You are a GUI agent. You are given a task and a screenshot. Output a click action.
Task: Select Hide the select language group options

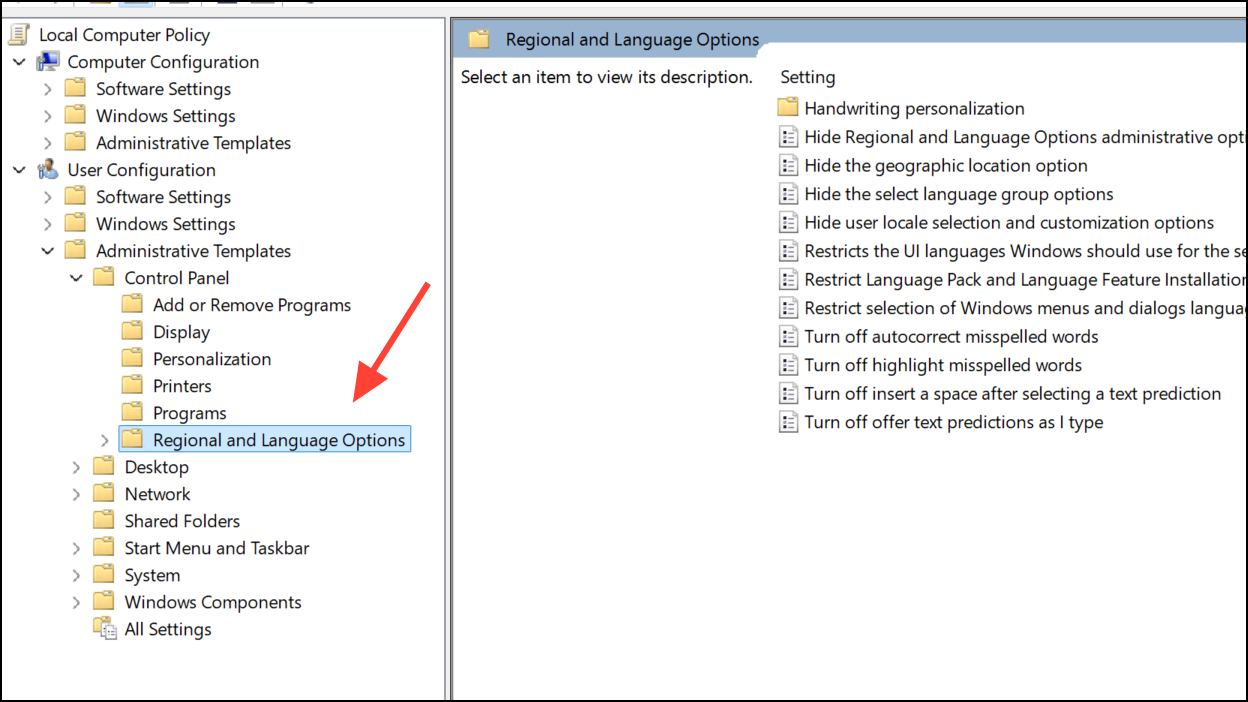point(959,194)
